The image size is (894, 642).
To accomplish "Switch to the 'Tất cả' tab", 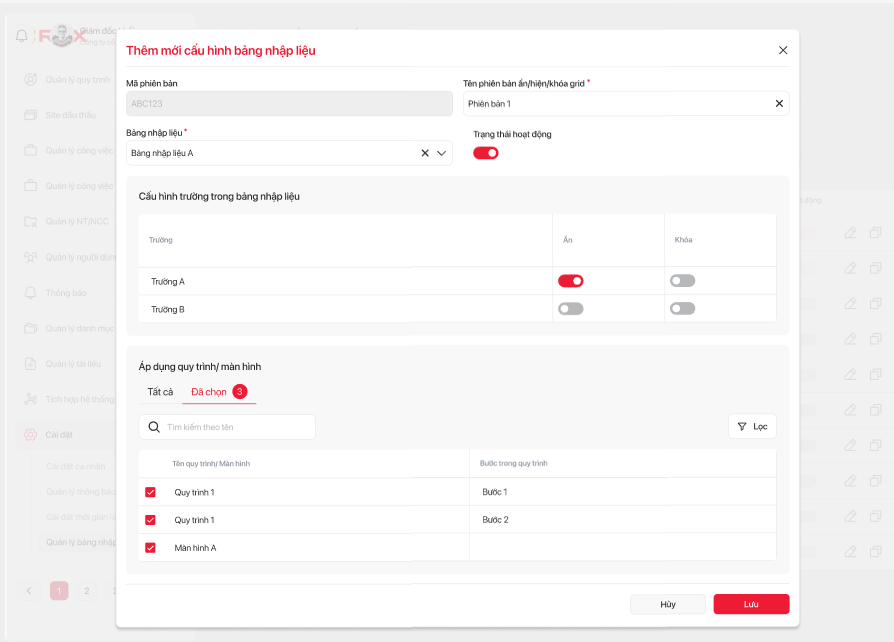I will 160,391.
